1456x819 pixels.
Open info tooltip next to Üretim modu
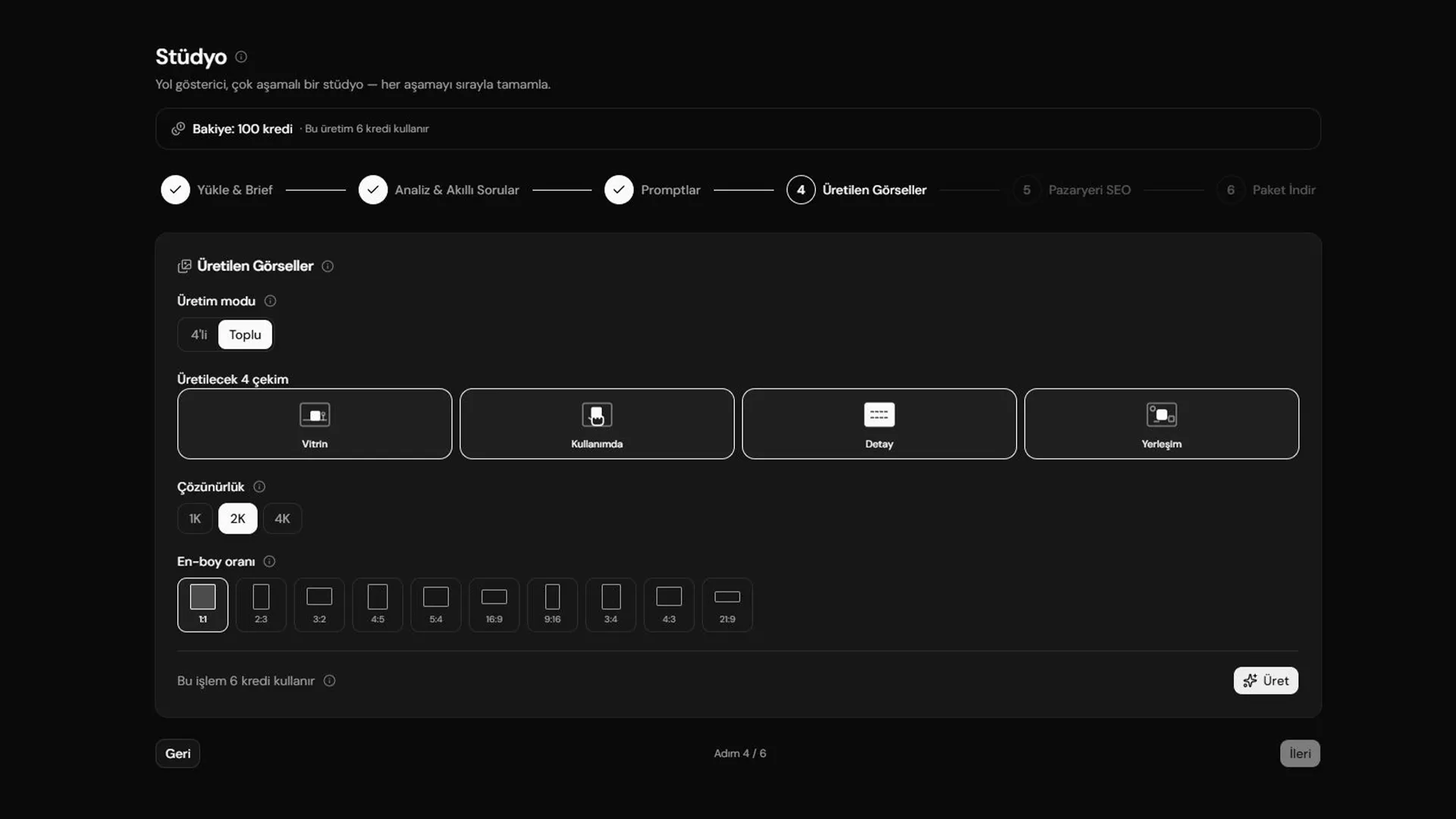pos(270,301)
